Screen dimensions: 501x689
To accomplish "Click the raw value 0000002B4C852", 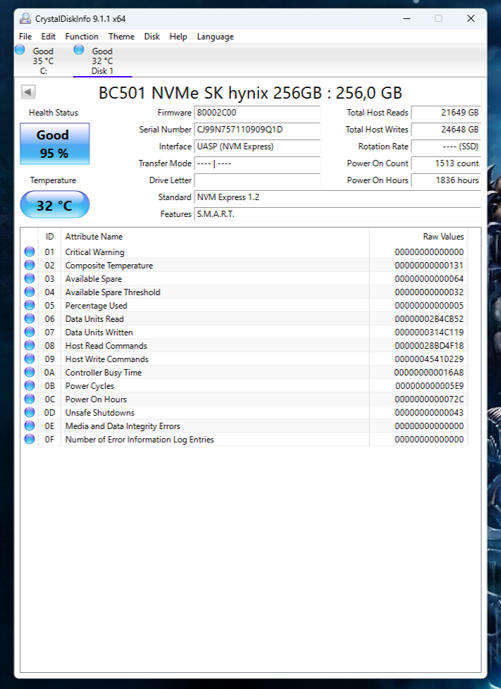I will click(429, 319).
